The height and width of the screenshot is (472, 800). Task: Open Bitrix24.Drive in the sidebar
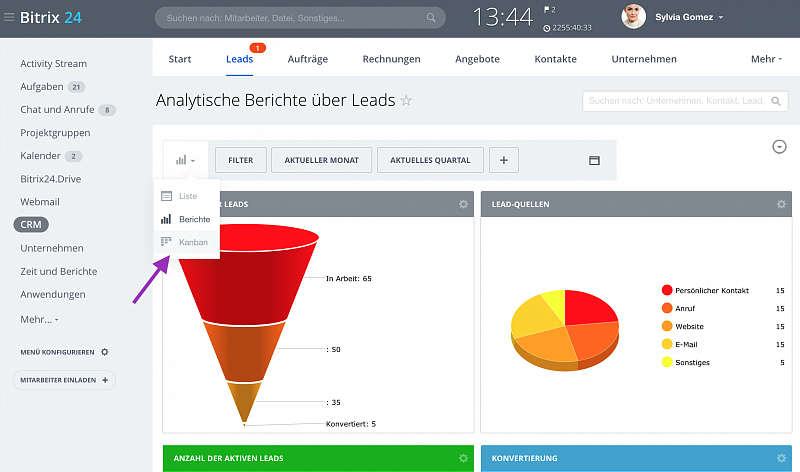pos(51,179)
